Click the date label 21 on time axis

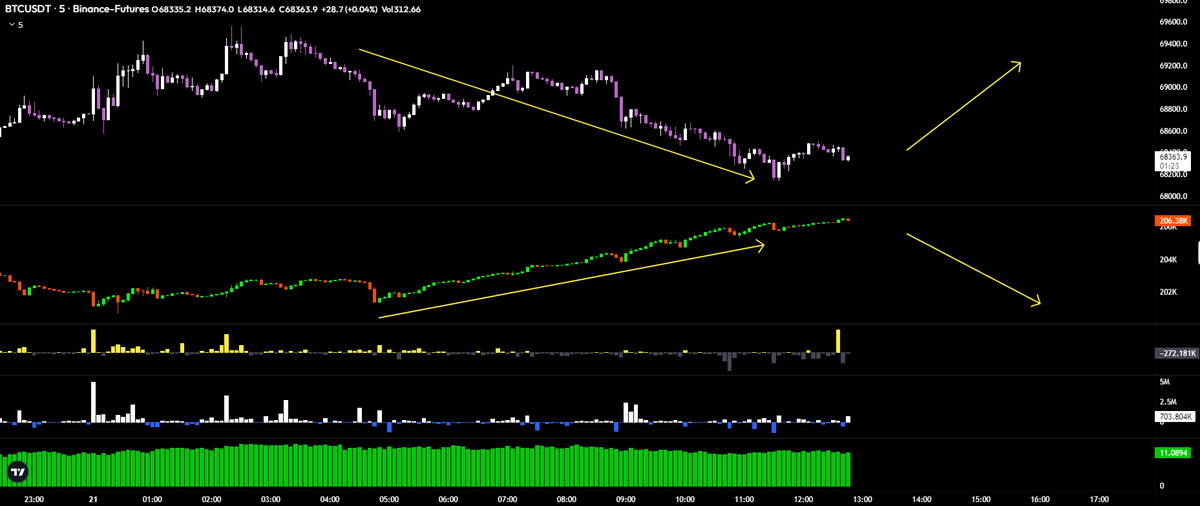tap(92, 497)
